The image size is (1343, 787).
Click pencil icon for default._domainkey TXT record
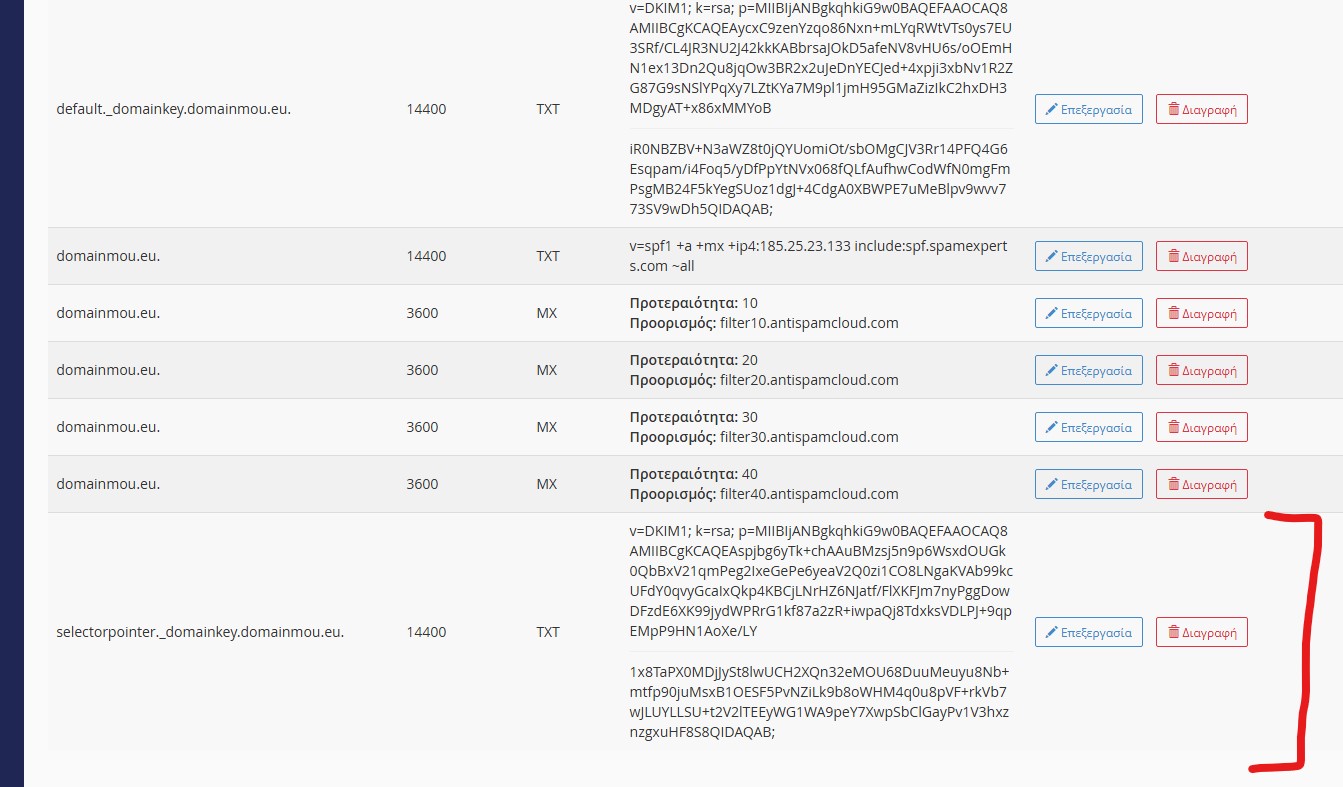click(x=1052, y=110)
